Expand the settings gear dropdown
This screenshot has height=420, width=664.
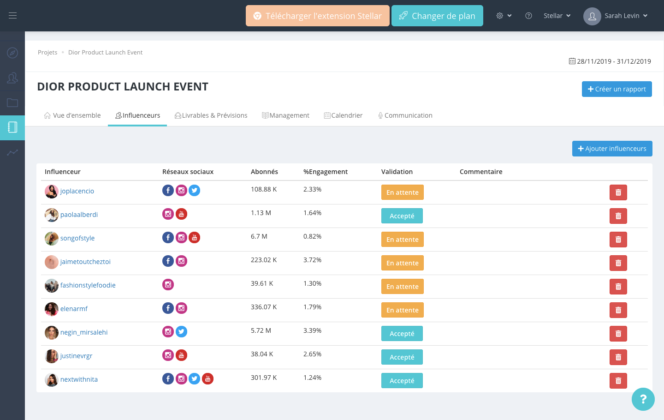[503, 17]
